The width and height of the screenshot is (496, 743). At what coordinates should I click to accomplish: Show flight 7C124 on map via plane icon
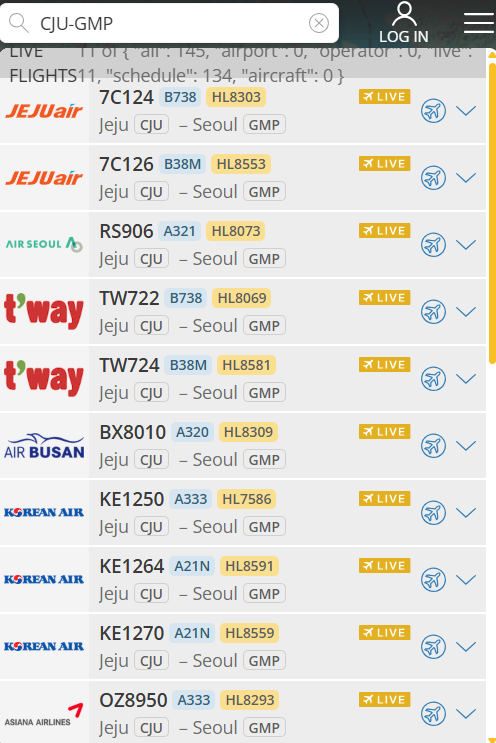pos(433,111)
